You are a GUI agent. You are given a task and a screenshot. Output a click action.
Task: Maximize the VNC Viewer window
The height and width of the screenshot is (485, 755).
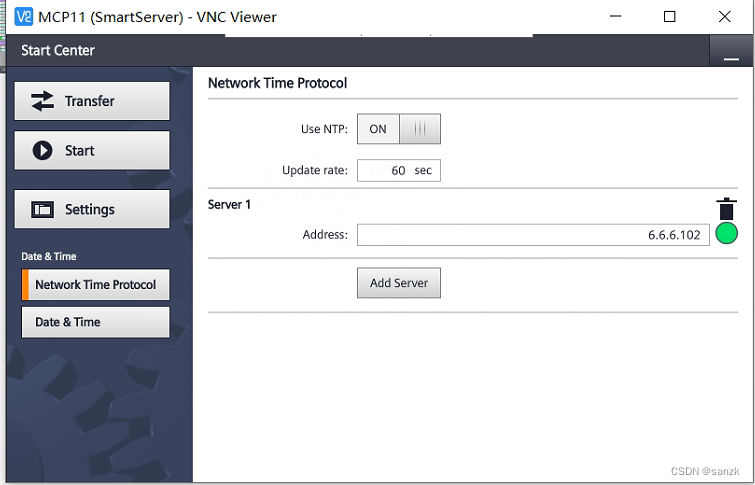point(669,16)
